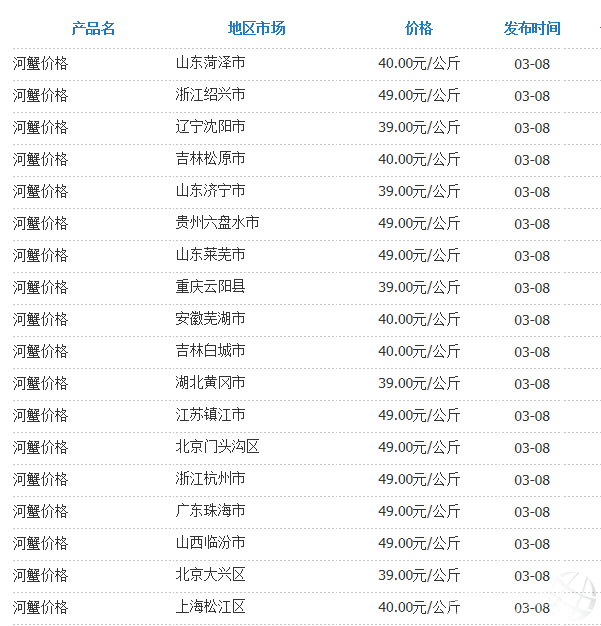
Task: Select the 吉林松原市 market entry
Action: point(210,160)
